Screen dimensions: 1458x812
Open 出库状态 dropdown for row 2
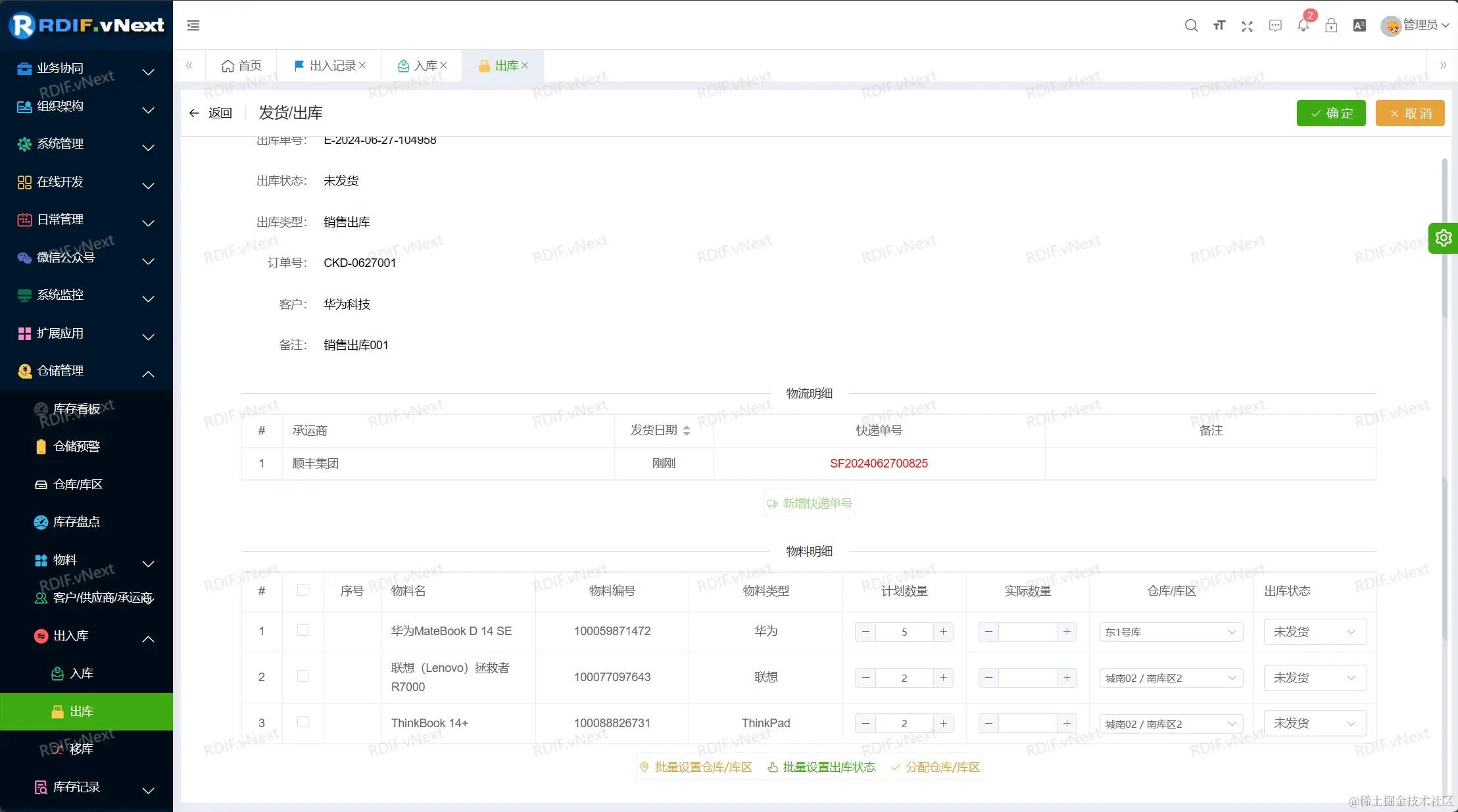(1315, 678)
